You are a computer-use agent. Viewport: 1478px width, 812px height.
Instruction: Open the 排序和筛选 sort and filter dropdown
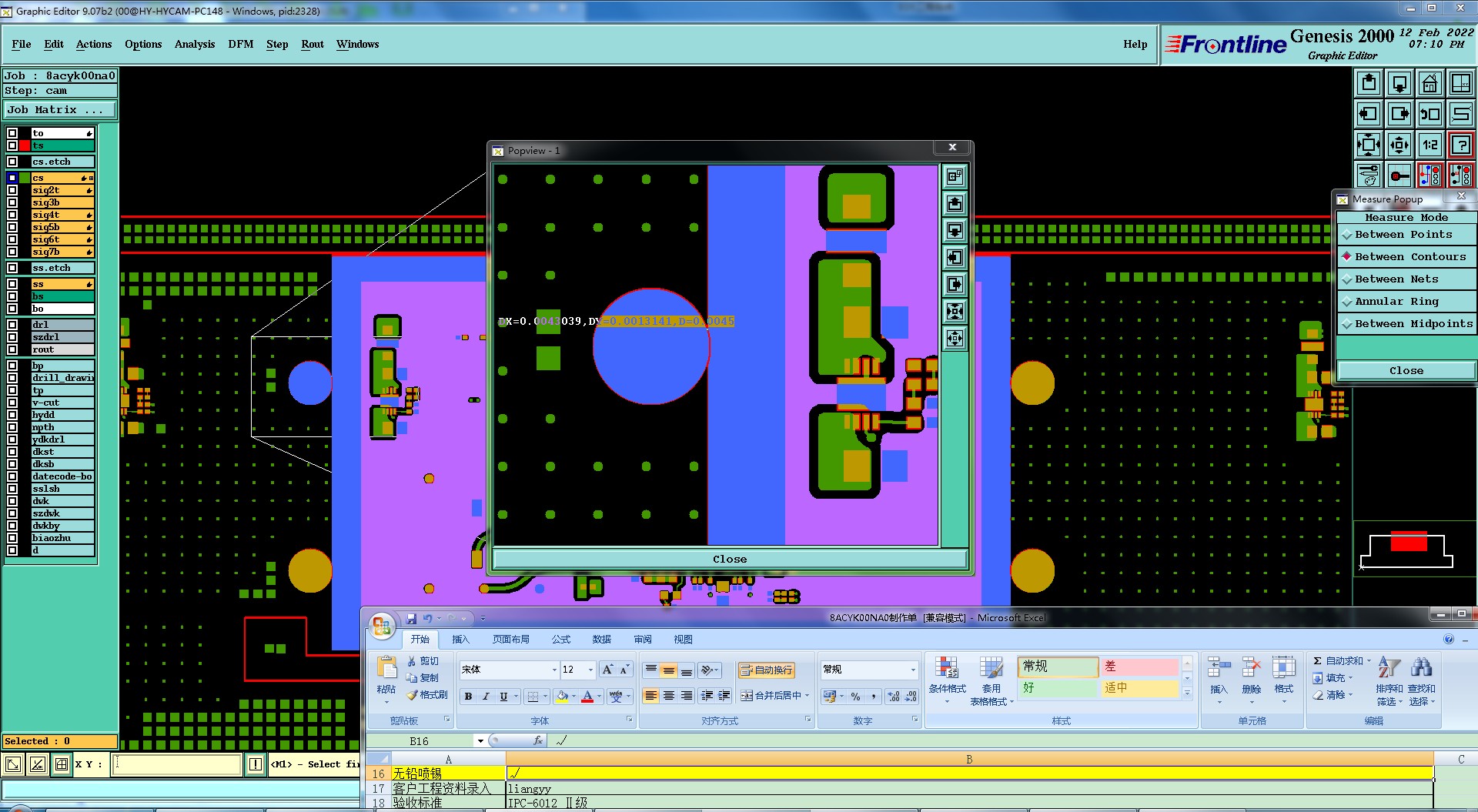[1389, 680]
